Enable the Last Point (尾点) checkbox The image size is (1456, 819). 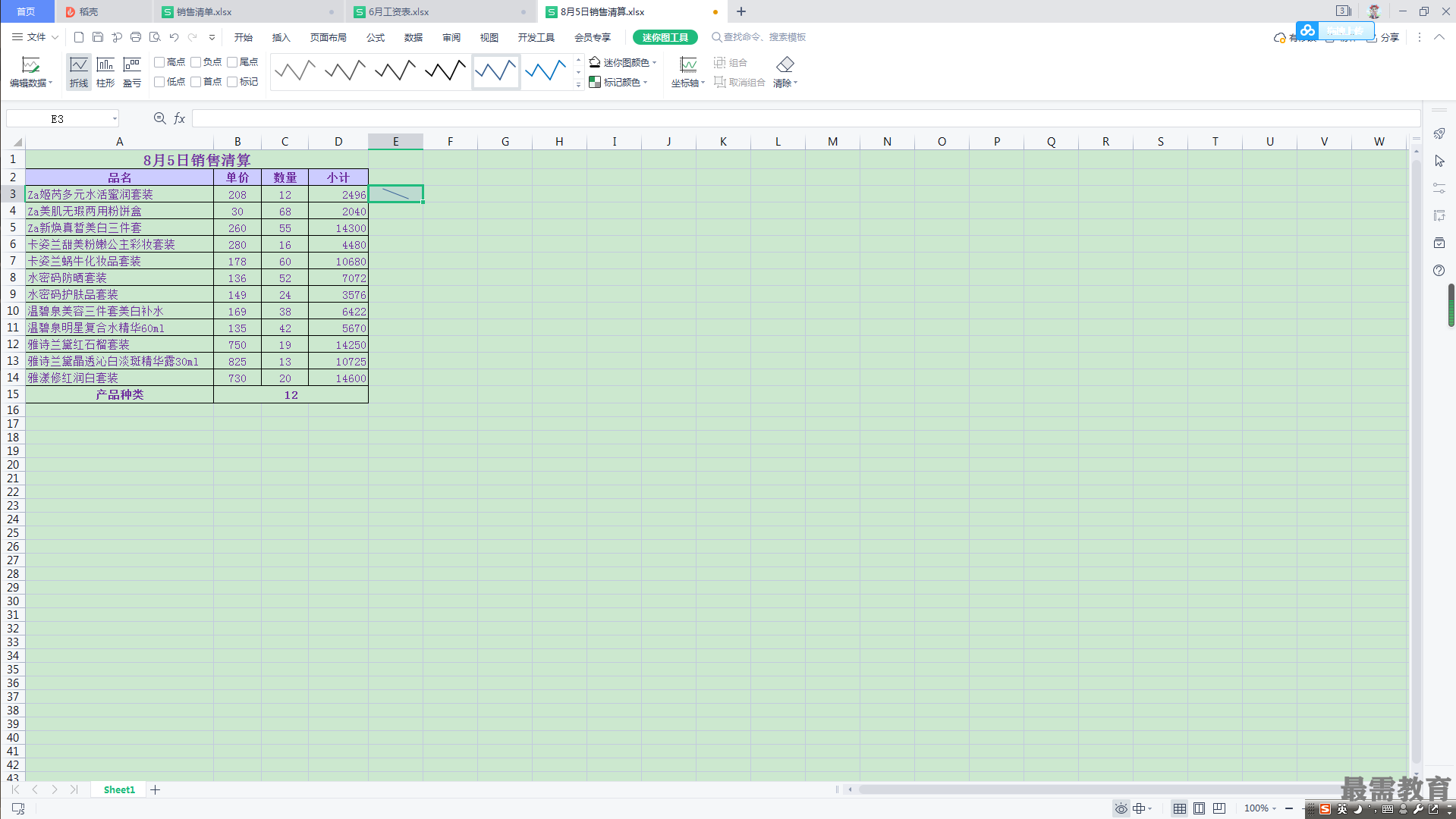point(232,62)
